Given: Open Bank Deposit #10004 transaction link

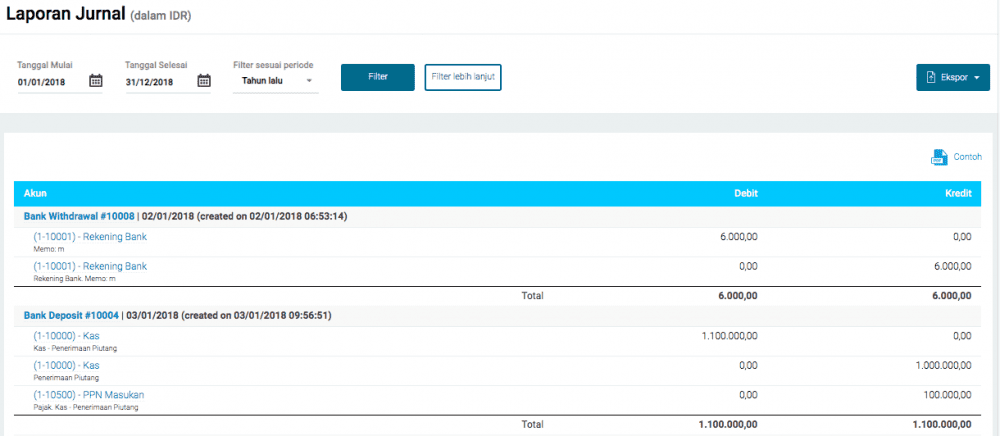Looking at the screenshot, I should 71,315.
